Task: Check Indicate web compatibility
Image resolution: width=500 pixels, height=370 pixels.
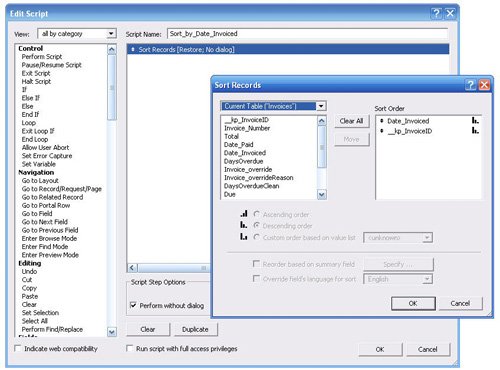Action: tap(18, 348)
